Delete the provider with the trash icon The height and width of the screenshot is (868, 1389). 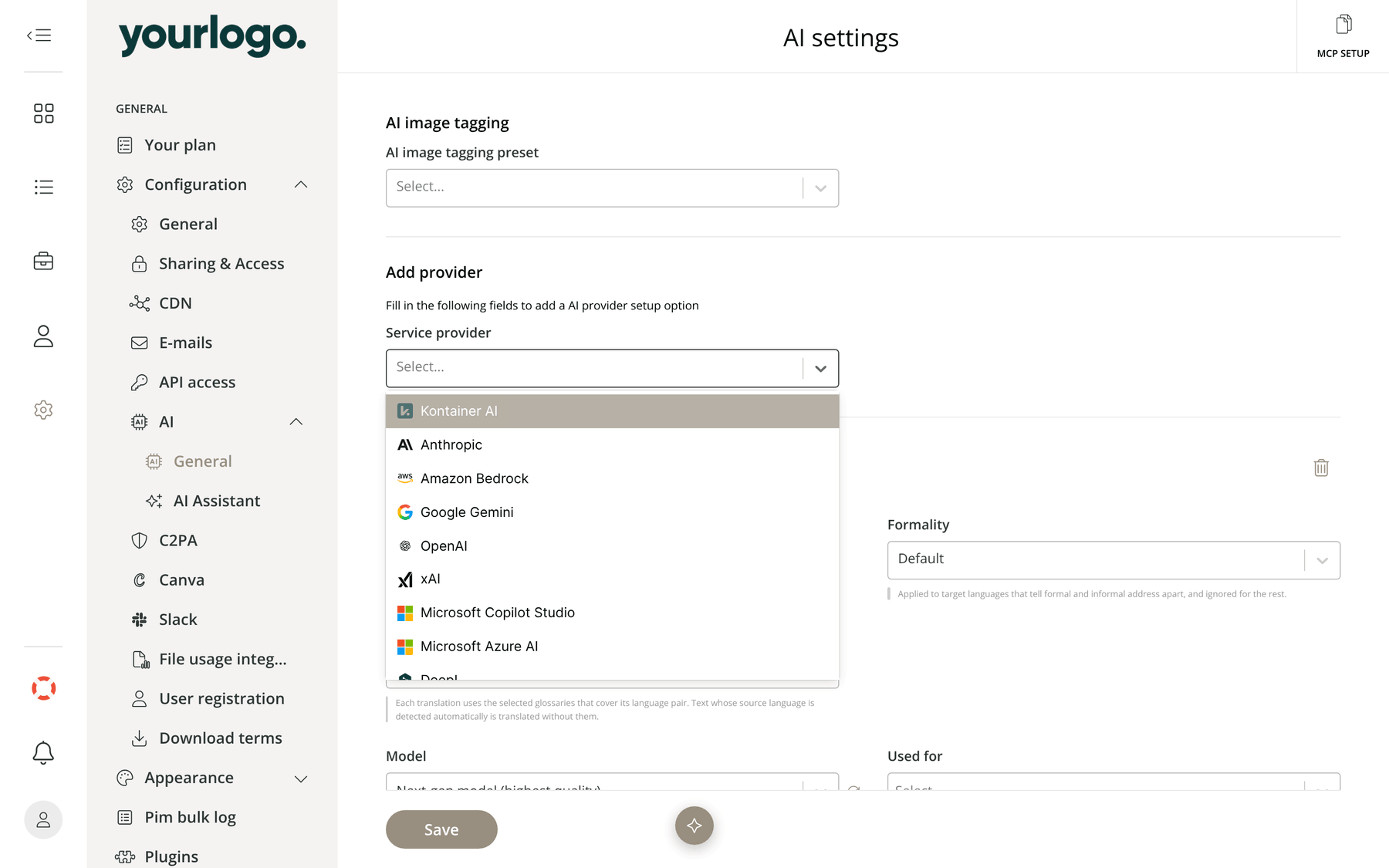pyautogui.click(x=1321, y=468)
